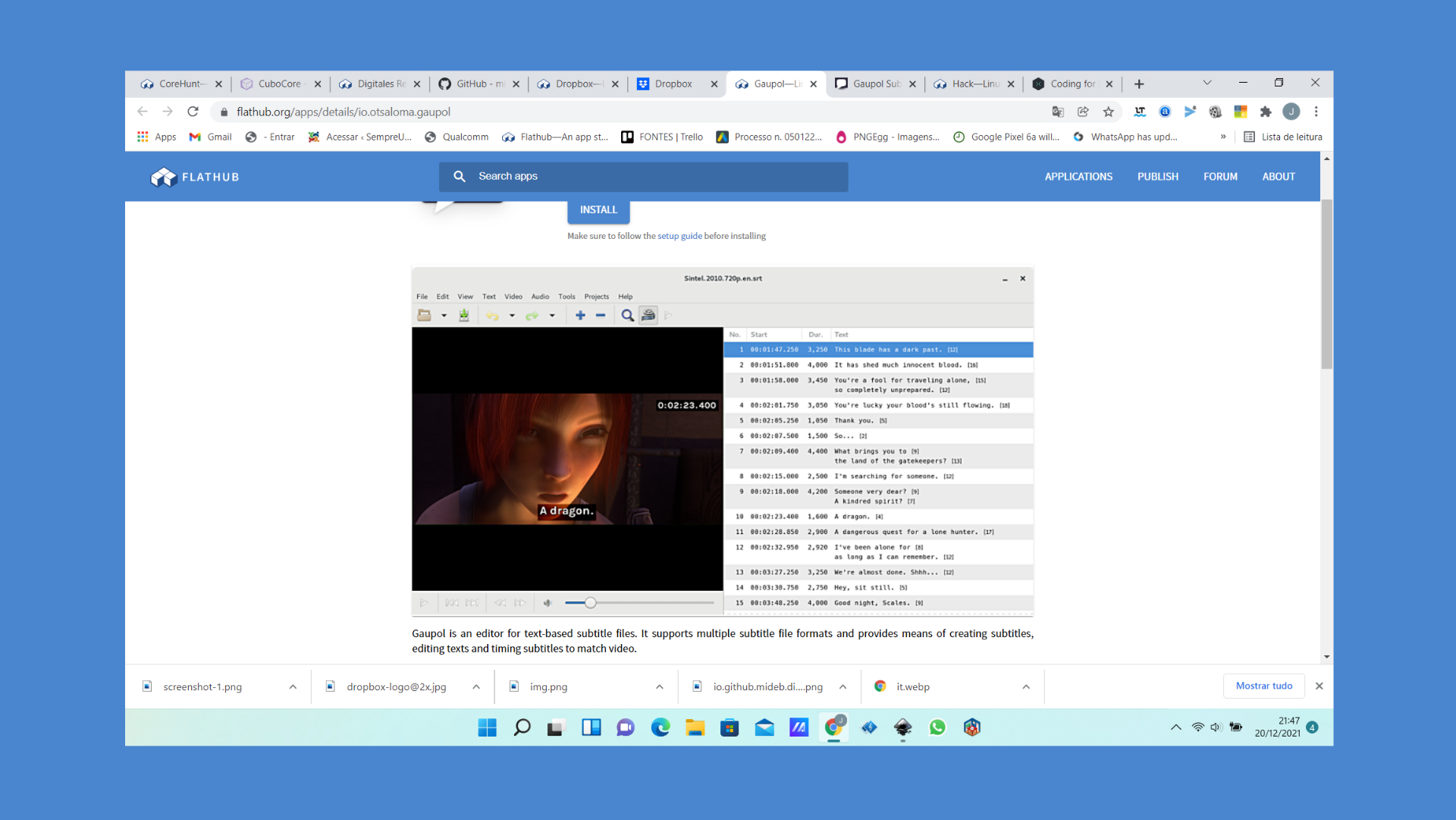
Task: Open the Windows Start menu
Action: click(x=487, y=727)
